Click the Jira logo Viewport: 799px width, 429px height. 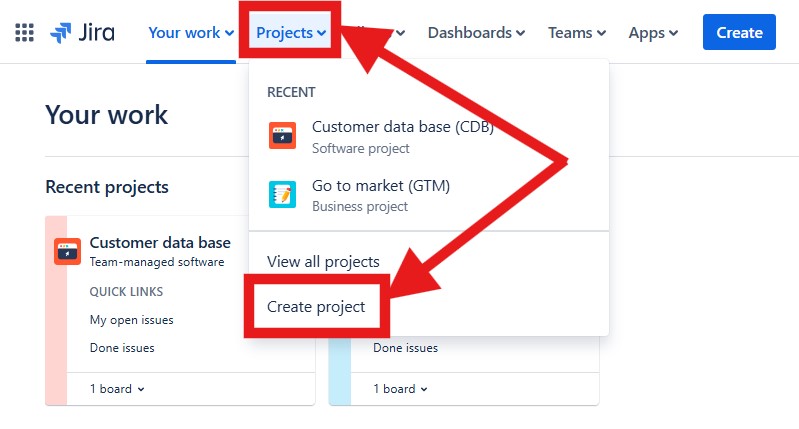click(x=82, y=32)
